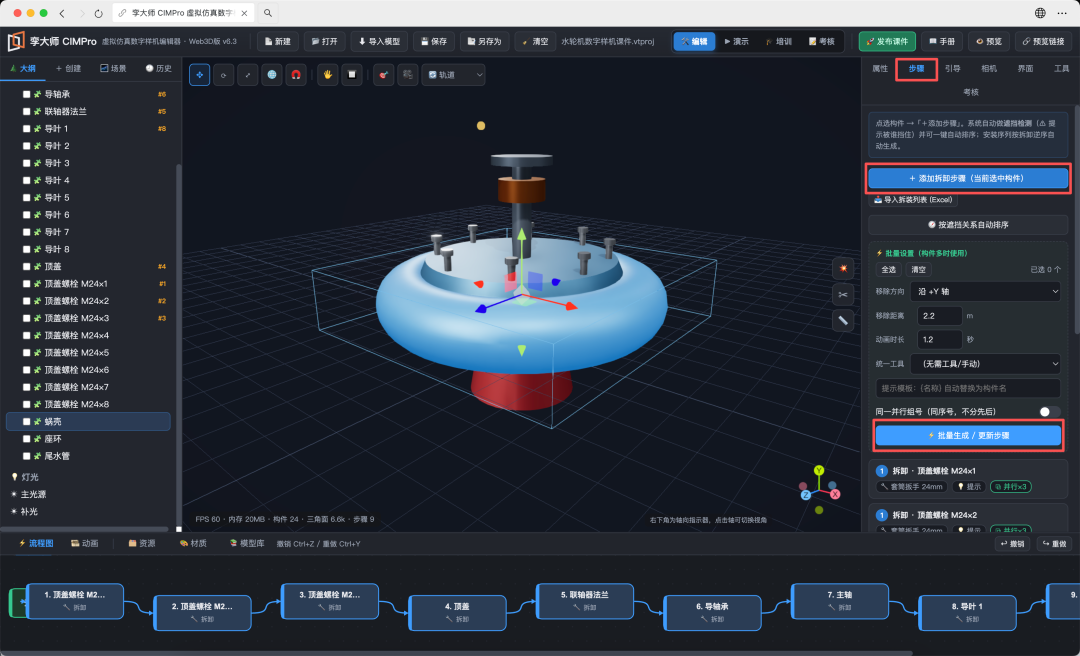Screen dimensions: 1080x656
Task: Select the 7. 主轴 flowchart node
Action: [x=840, y=601]
